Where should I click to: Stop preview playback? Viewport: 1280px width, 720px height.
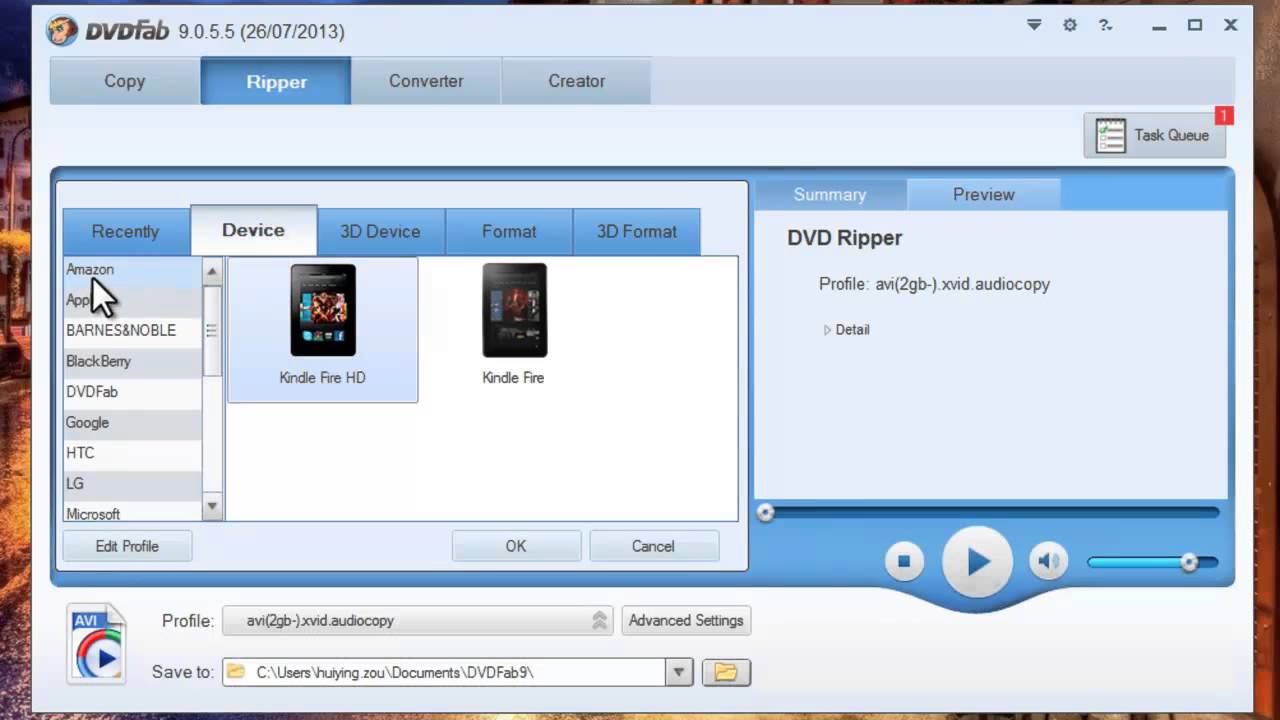tap(904, 561)
